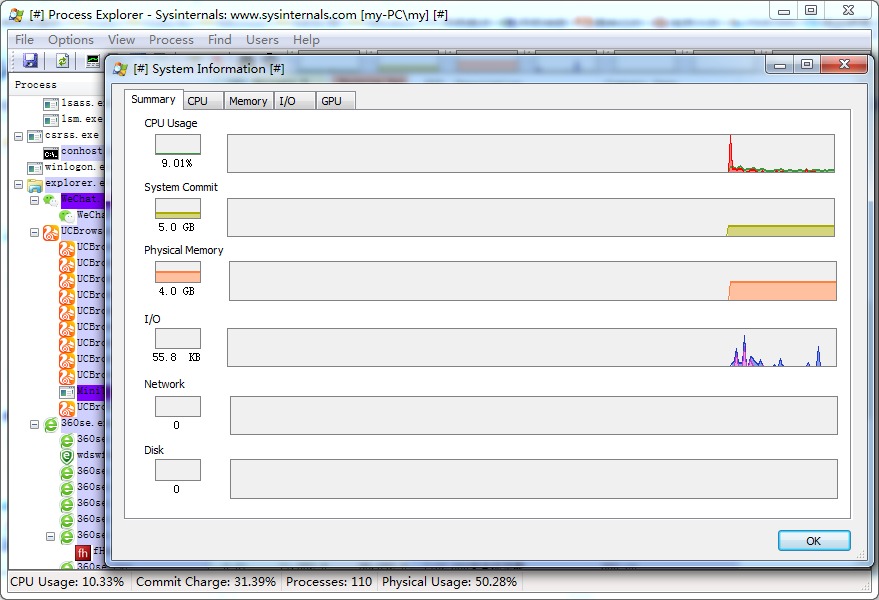
Task: Click the Process column header
Action: coord(57,85)
